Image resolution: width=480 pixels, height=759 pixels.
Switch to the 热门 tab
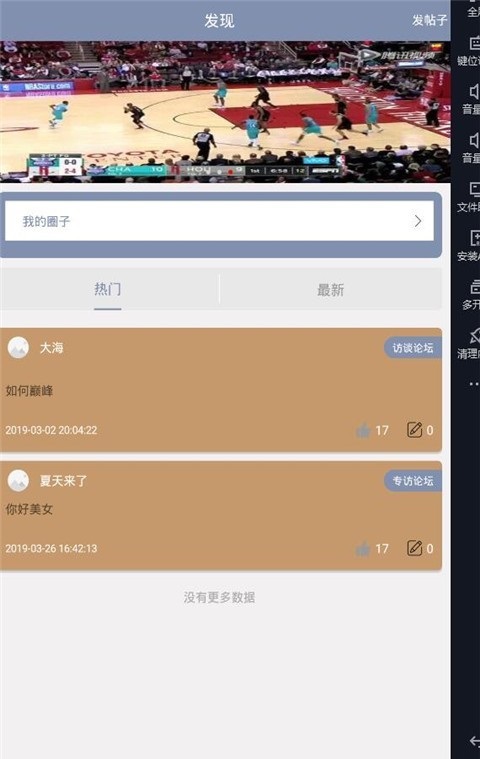tap(108, 289)
